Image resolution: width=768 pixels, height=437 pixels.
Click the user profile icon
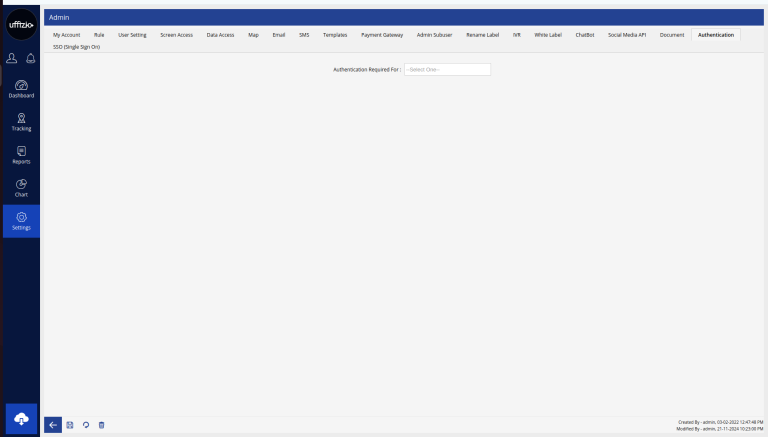12,57
